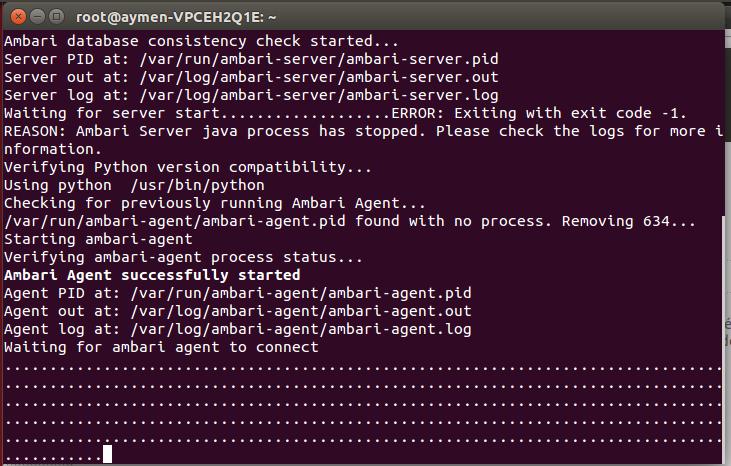The width and height of the screenshot is (731, 466).
Task: Click the 'Waiting for ambari agent to connect' line
Action: (x=161, y=347)
